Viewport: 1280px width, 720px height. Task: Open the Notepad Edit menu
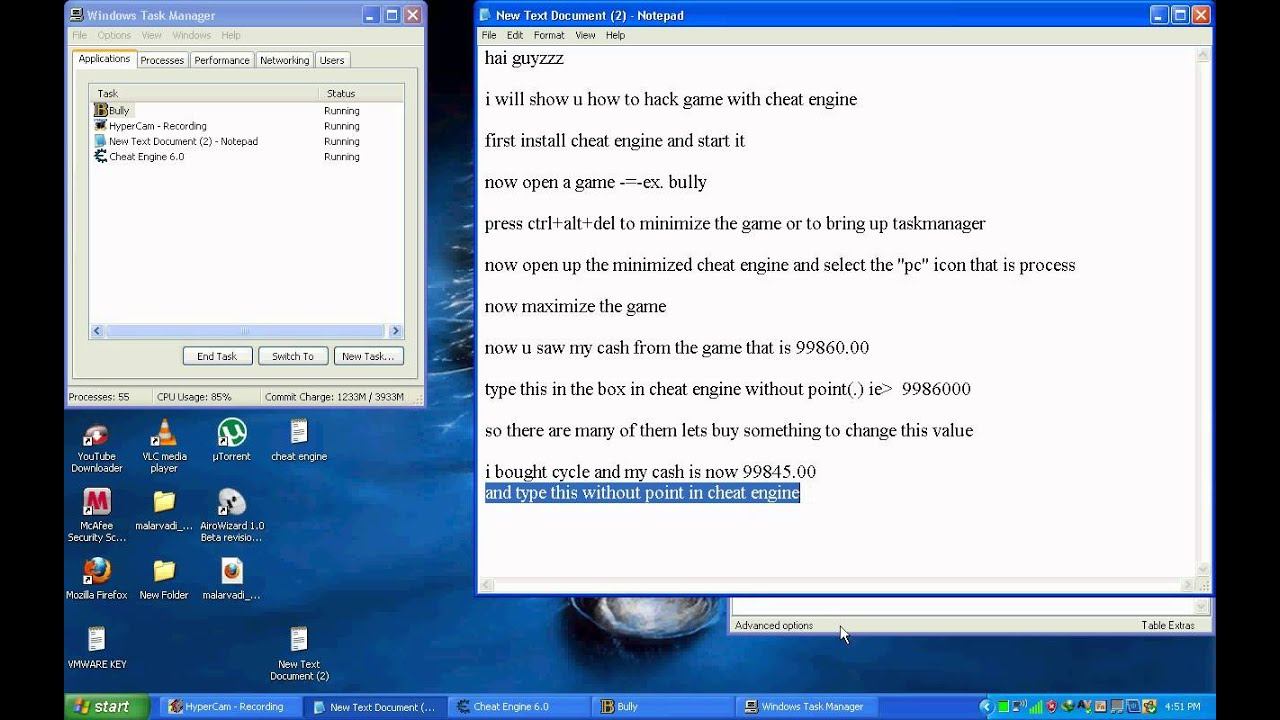pos(515,35)
